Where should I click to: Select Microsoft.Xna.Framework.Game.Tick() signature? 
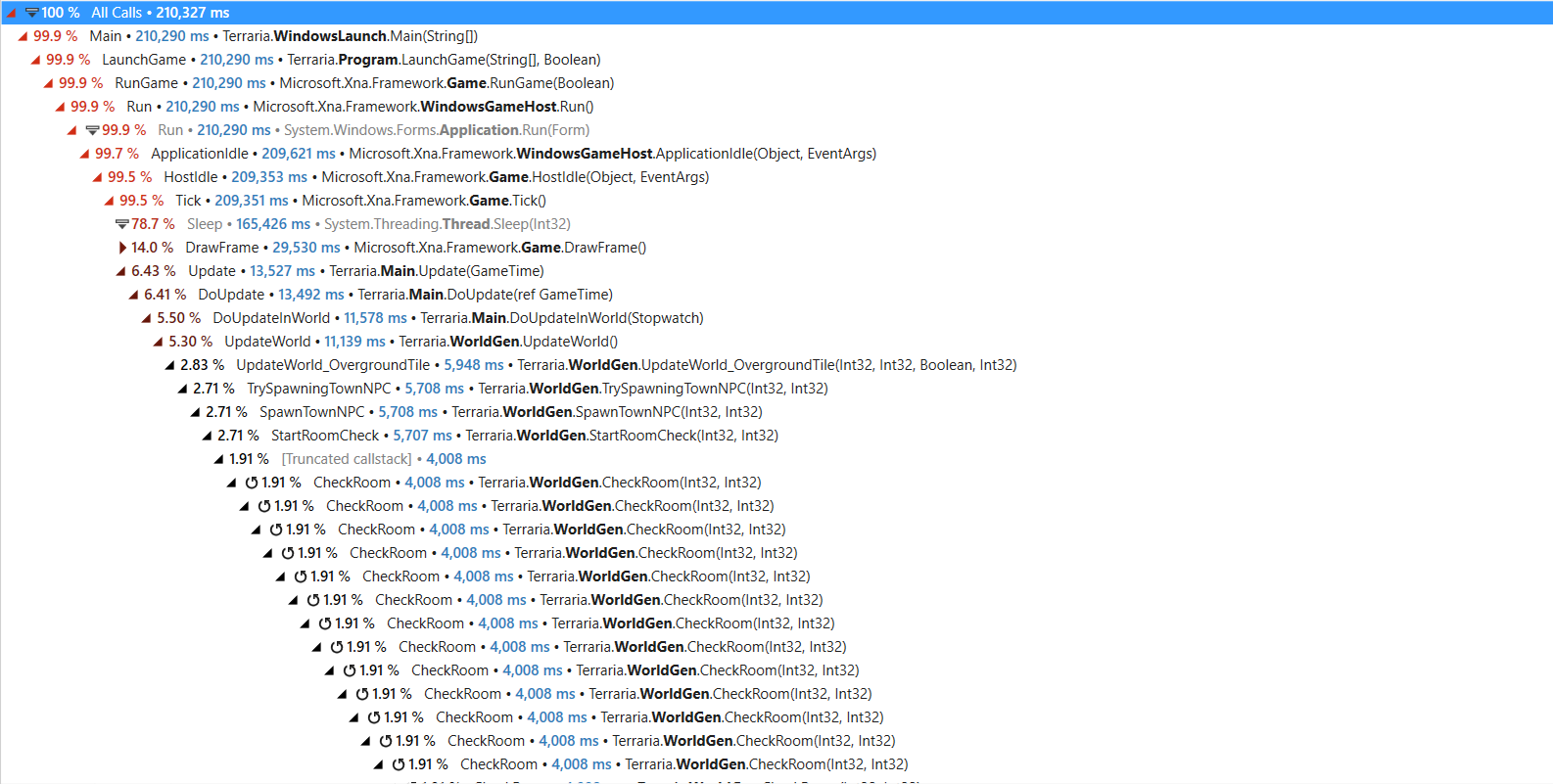point(424,201)
